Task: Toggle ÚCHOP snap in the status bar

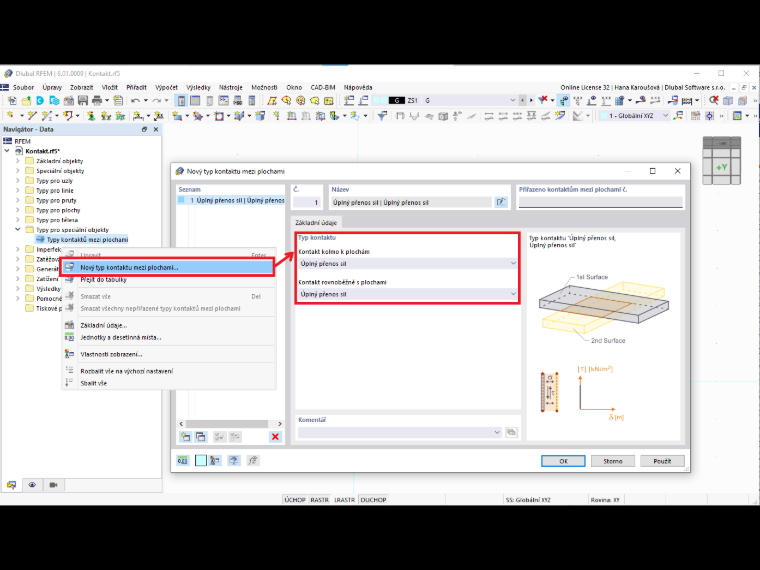Action: (x=295, y=500)
